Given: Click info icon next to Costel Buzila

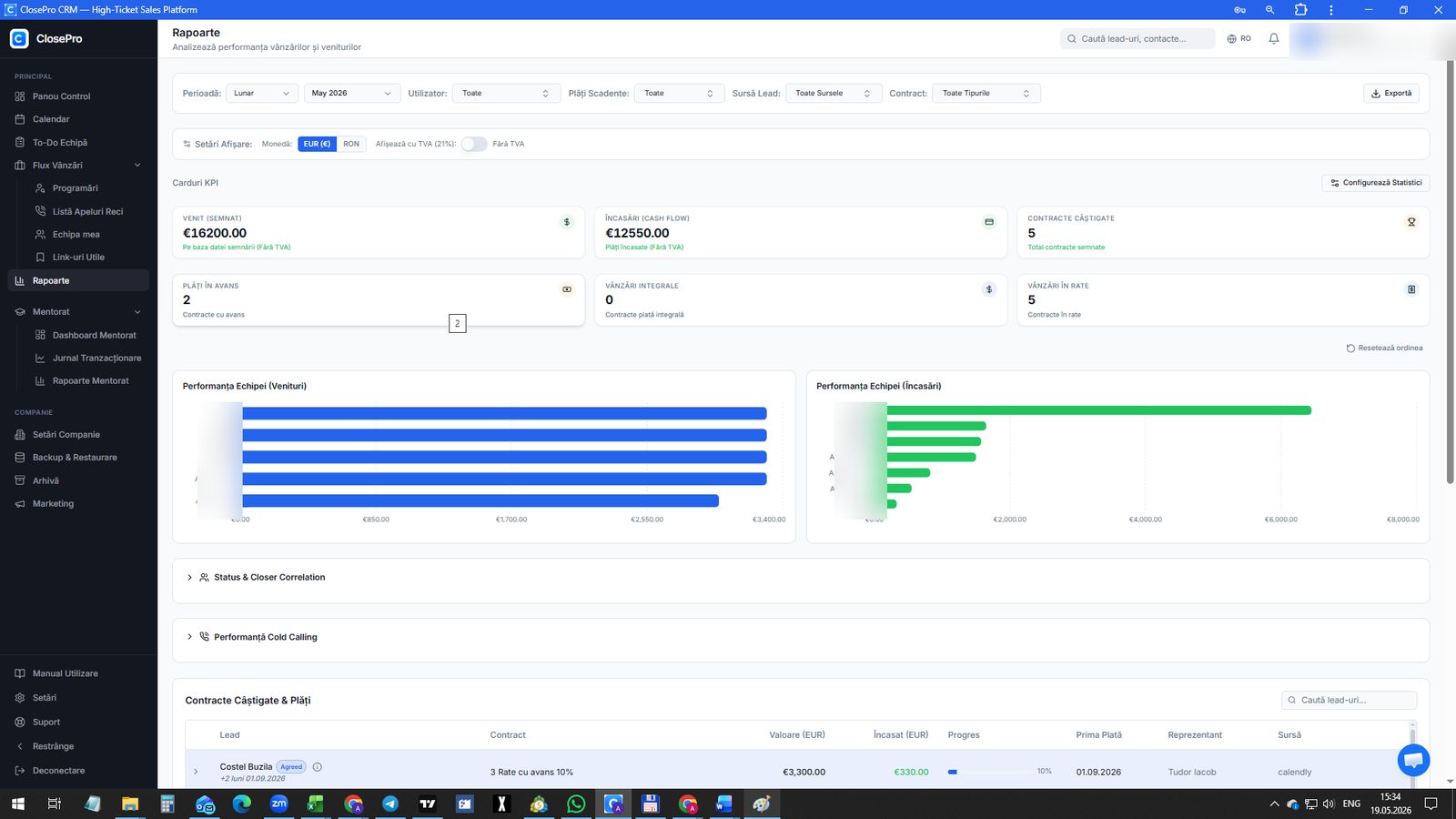Looking at the screenshot, I should tap(318, 767).
